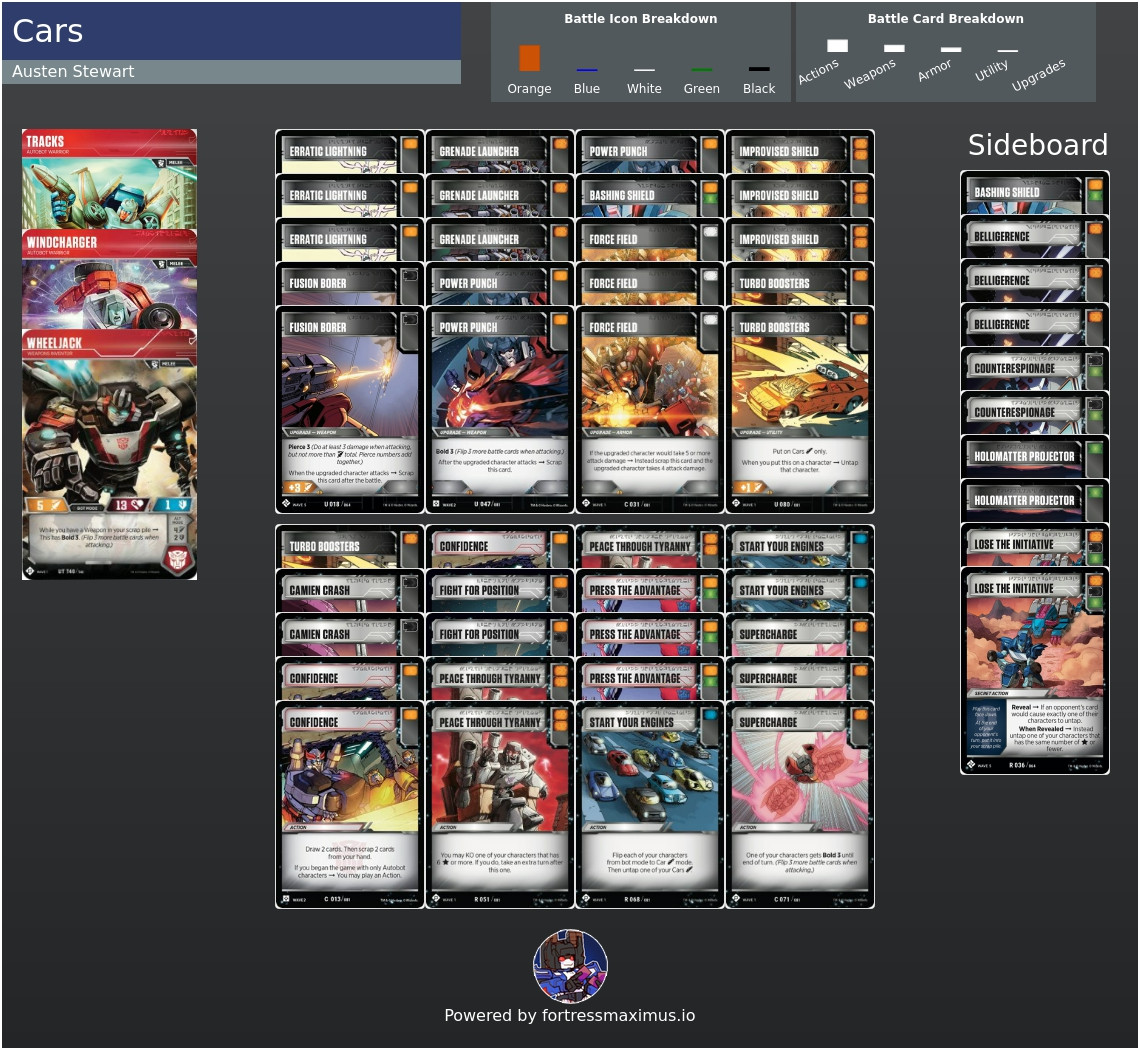Select the green bar in Battle Icon Breakdown

point(702,70)
